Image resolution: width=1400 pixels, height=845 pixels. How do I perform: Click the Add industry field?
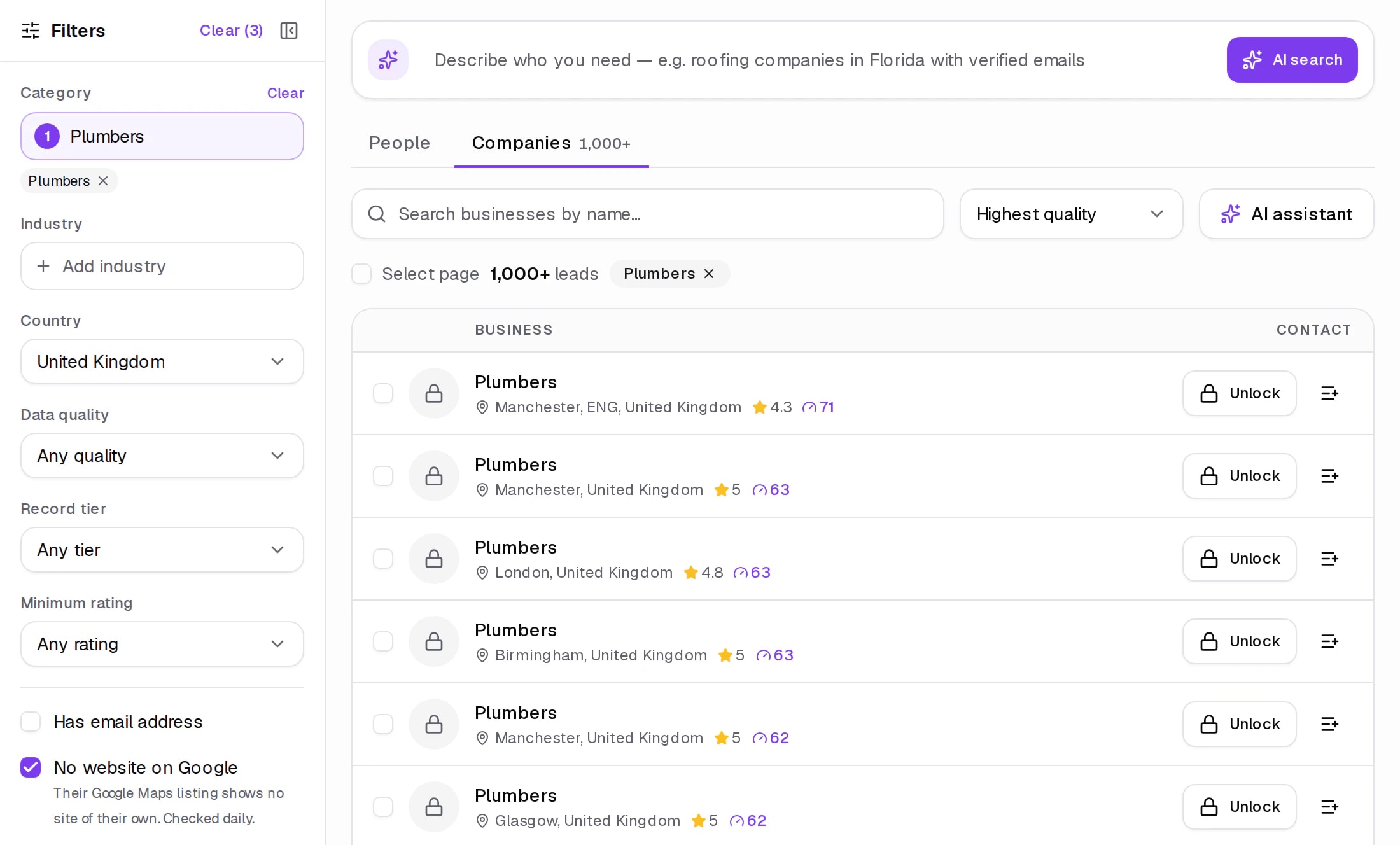162,266
